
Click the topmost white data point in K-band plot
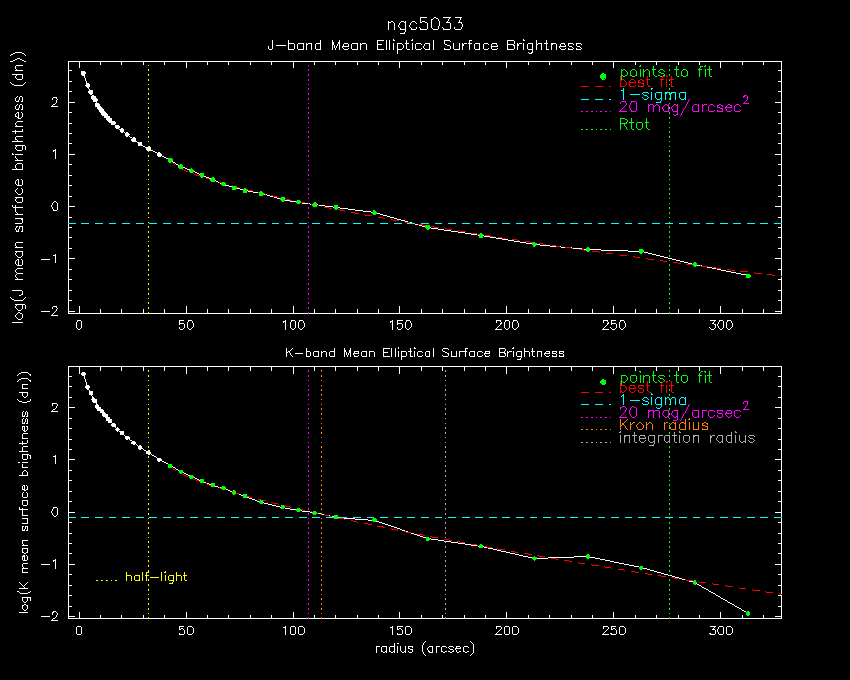pyautogui.click(x=83, y=375)
